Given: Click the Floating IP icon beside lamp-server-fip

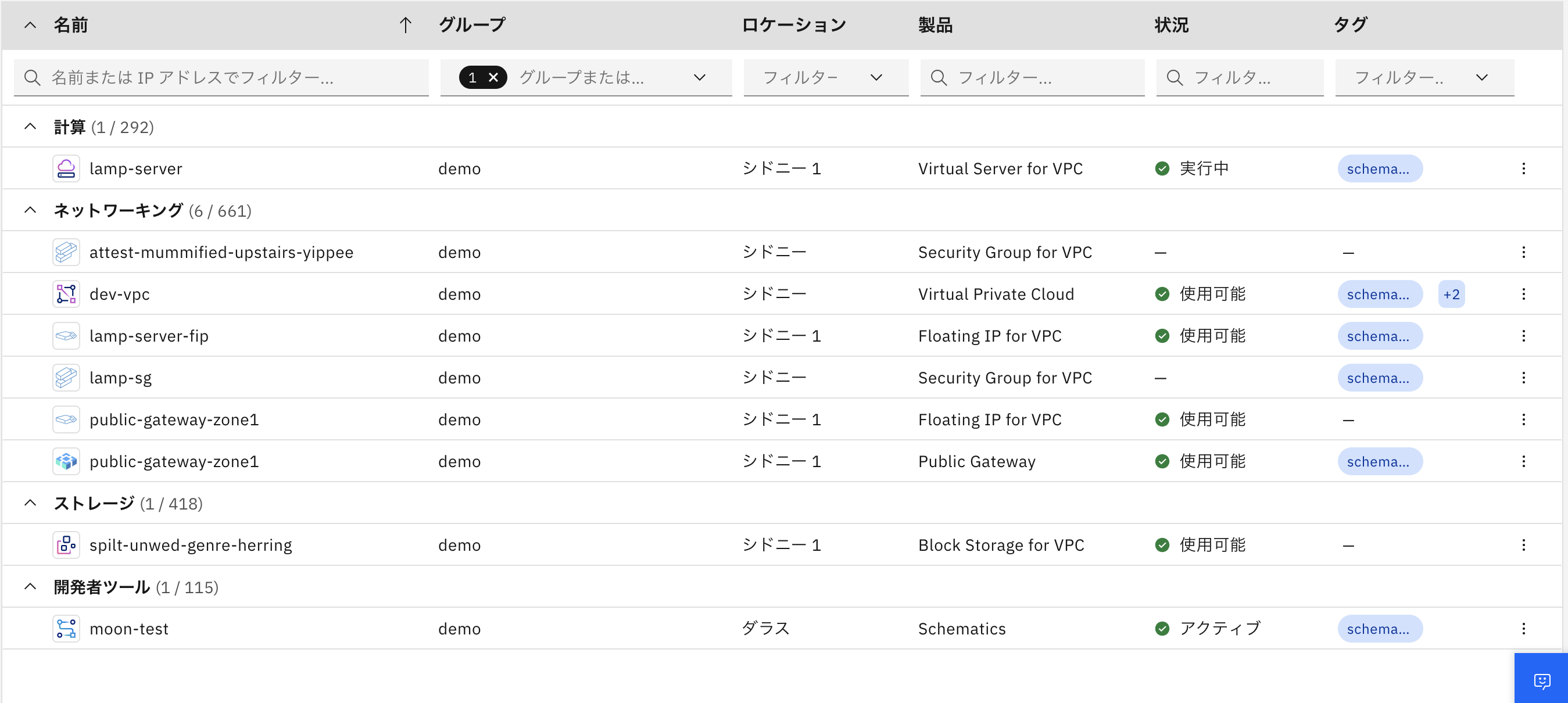Looking at the screenshot, I should click(x=66, y=335).
